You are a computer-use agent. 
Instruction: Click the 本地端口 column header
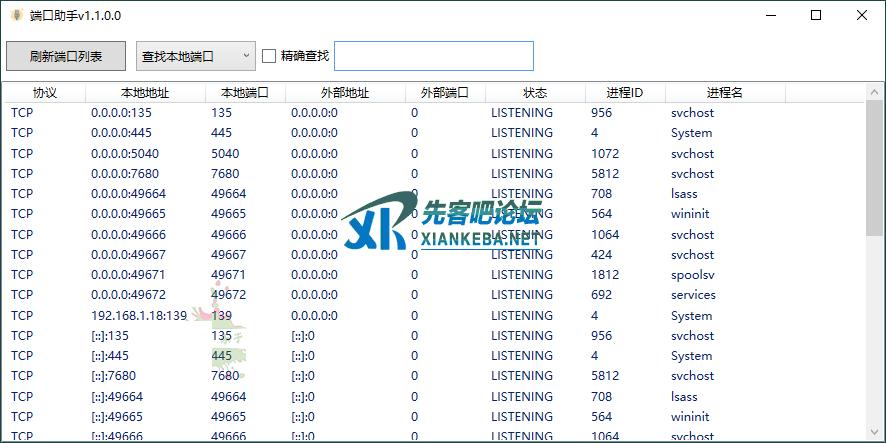coord(245,92)
